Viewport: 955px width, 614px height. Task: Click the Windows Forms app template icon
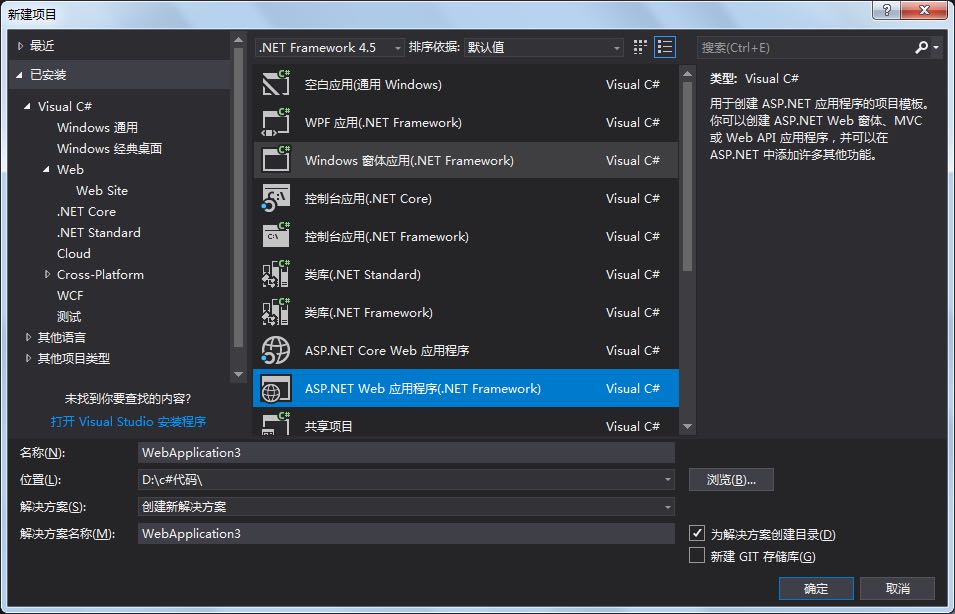276,160
